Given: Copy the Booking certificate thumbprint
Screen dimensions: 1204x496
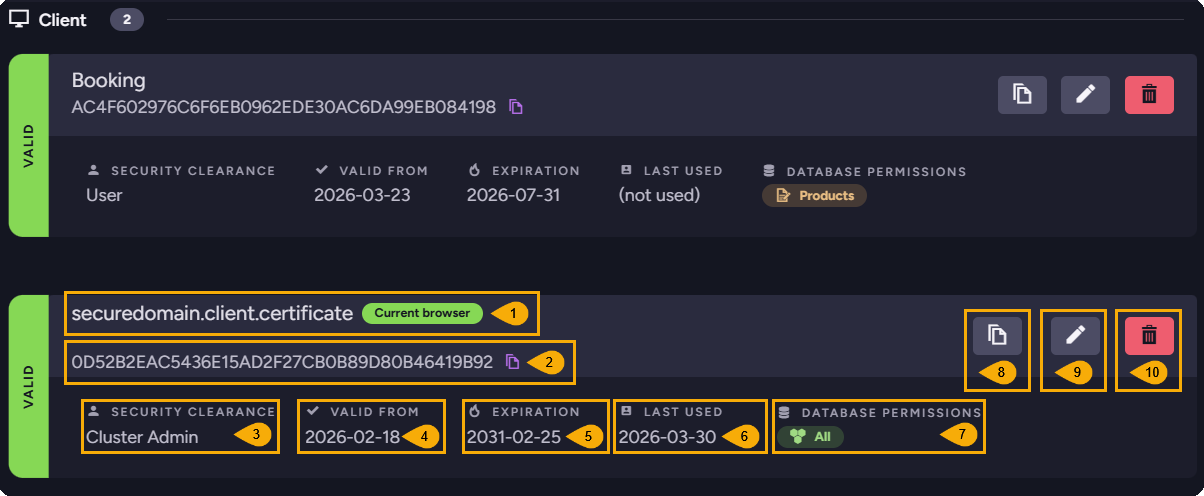Looking at the screenshot, I should tap(516, 107).
